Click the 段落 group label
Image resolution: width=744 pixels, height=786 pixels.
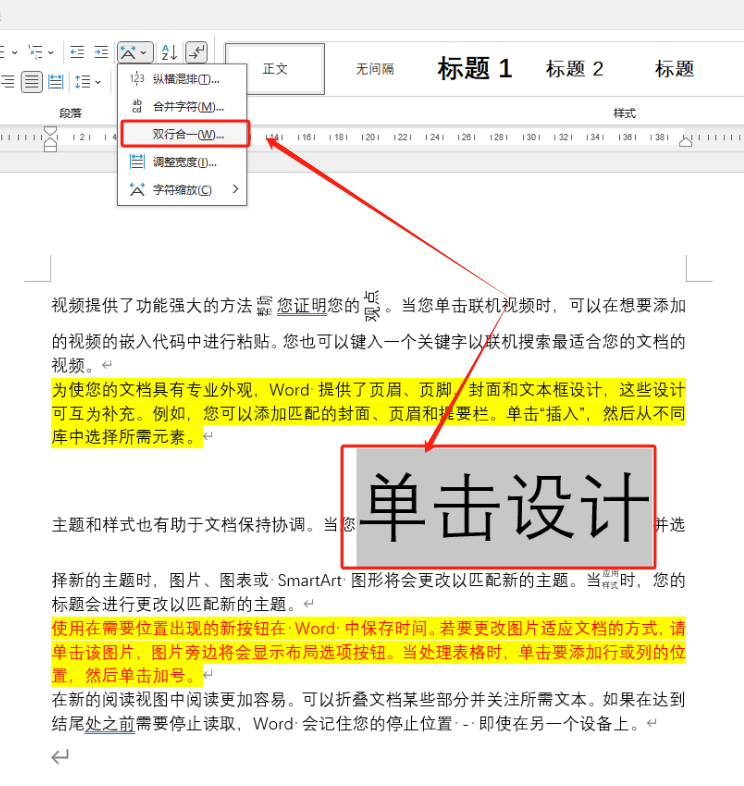point(70,113)
